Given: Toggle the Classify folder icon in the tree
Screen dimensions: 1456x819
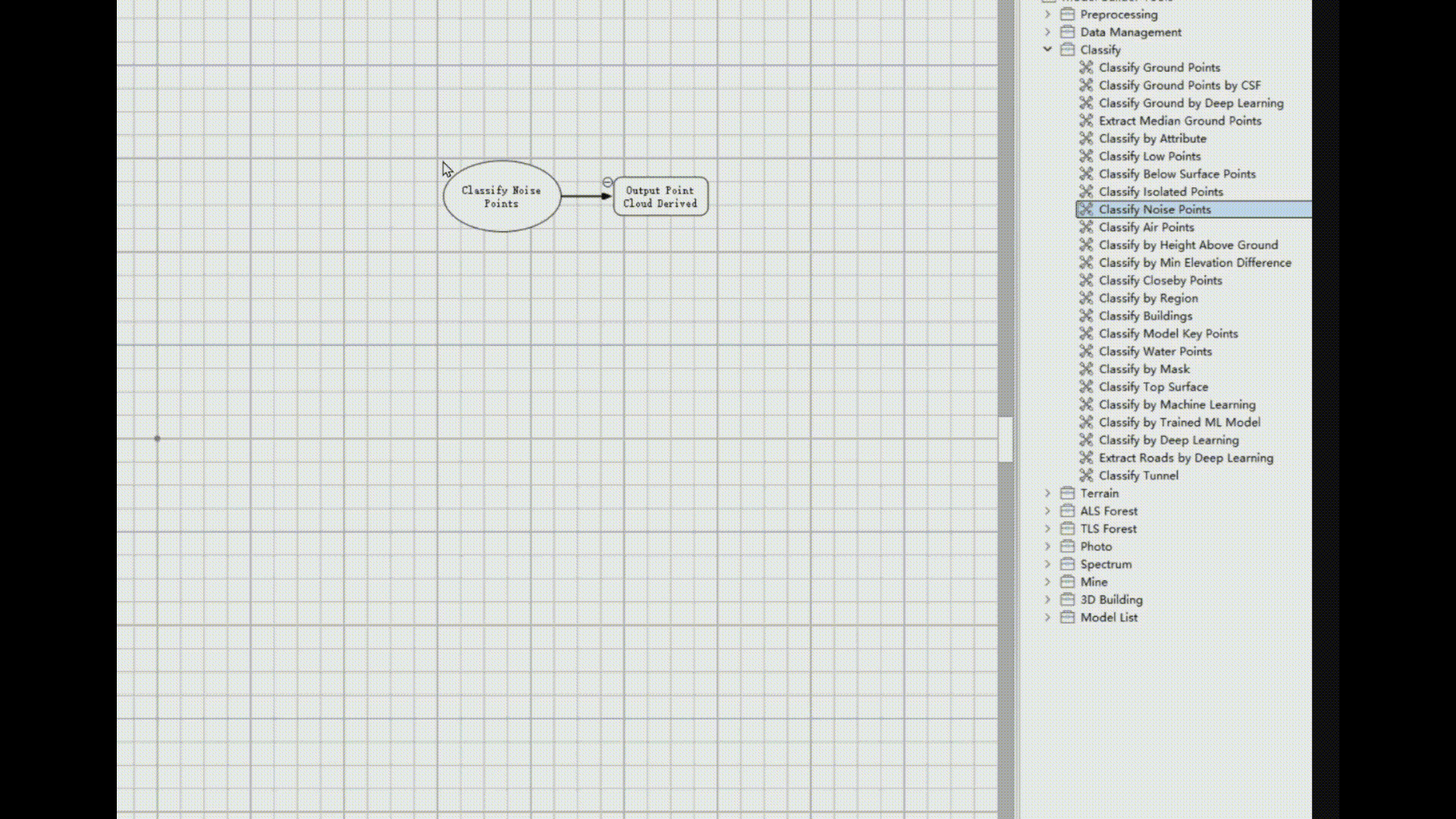Looking at the screenshot, I should (1066, 49).
